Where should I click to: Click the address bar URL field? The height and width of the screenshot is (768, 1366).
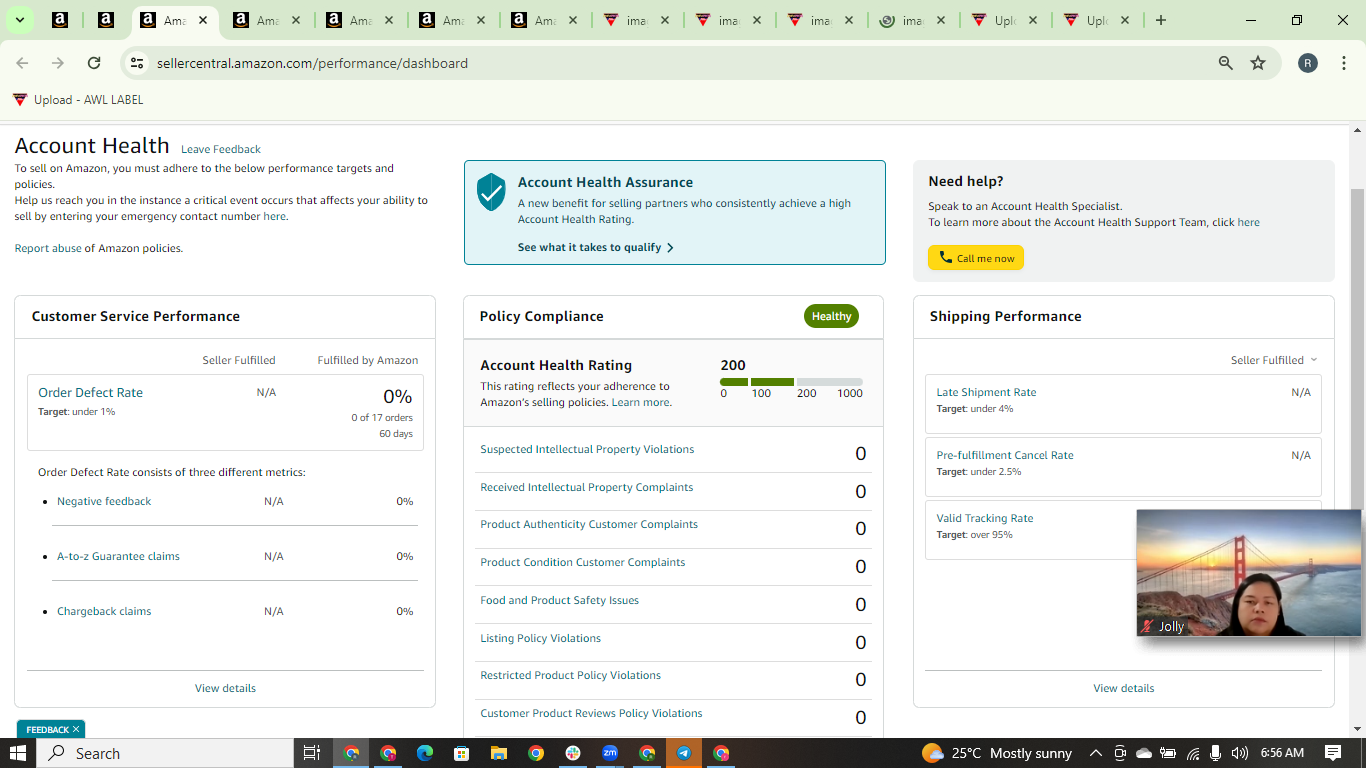point(670,63)
